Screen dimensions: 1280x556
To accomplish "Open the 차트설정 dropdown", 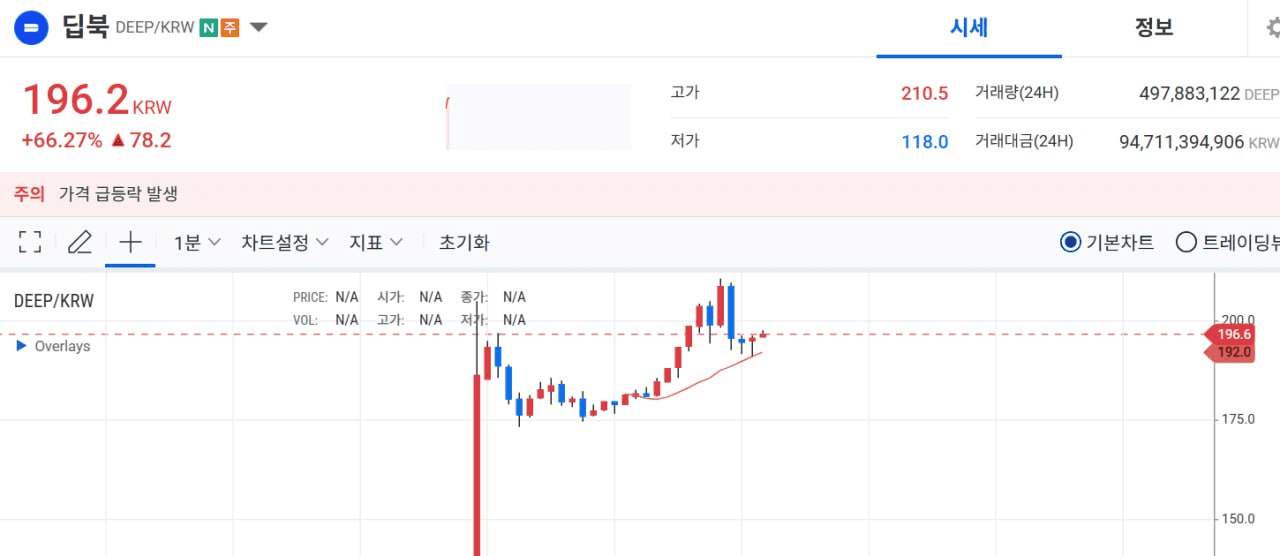I will coord(285,242).
